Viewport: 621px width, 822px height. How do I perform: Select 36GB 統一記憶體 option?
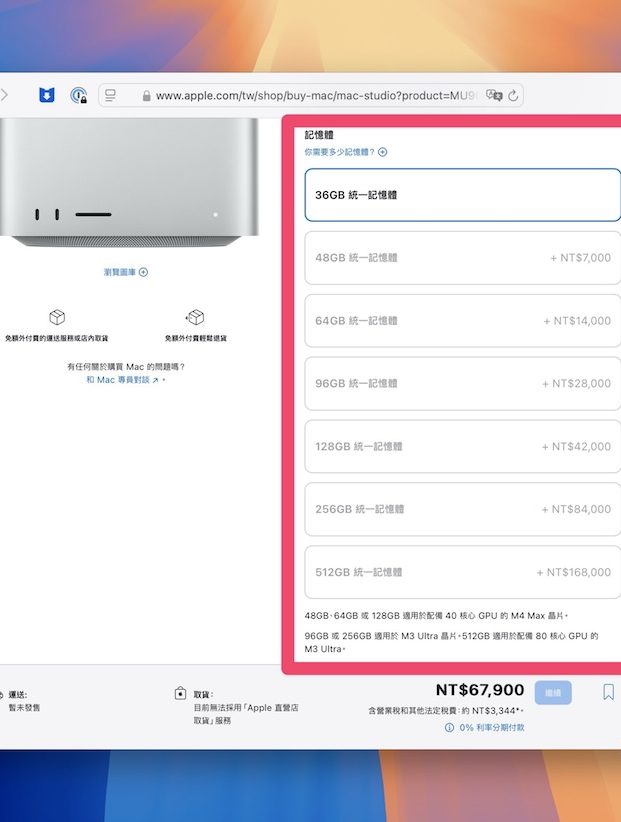[462, 195]
